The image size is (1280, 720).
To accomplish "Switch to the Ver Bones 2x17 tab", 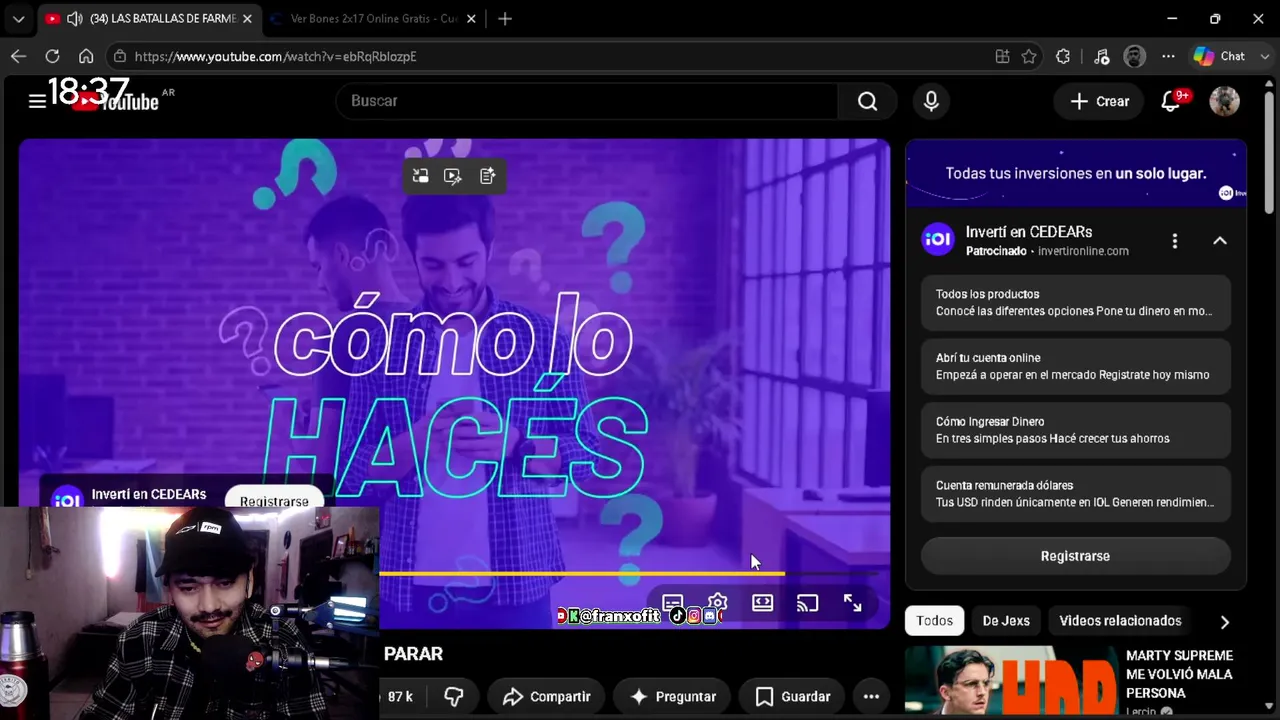I will point(375,19).
